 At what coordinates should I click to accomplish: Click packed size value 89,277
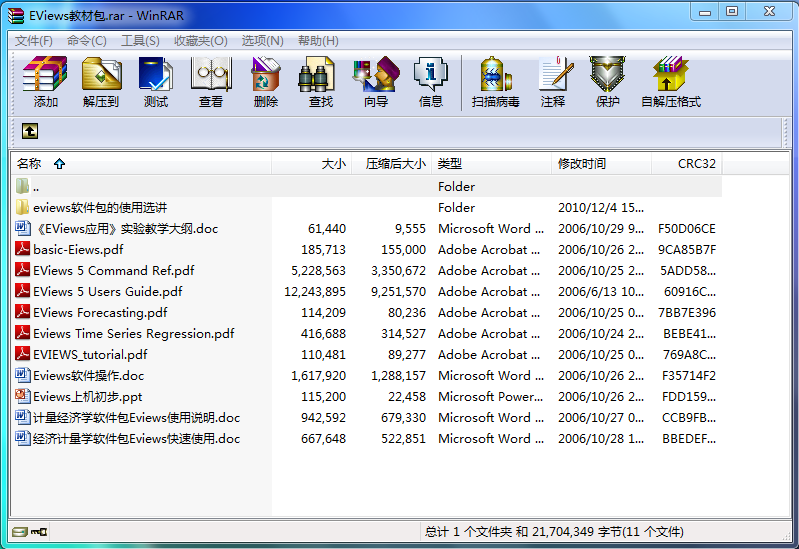click(406, 355)
